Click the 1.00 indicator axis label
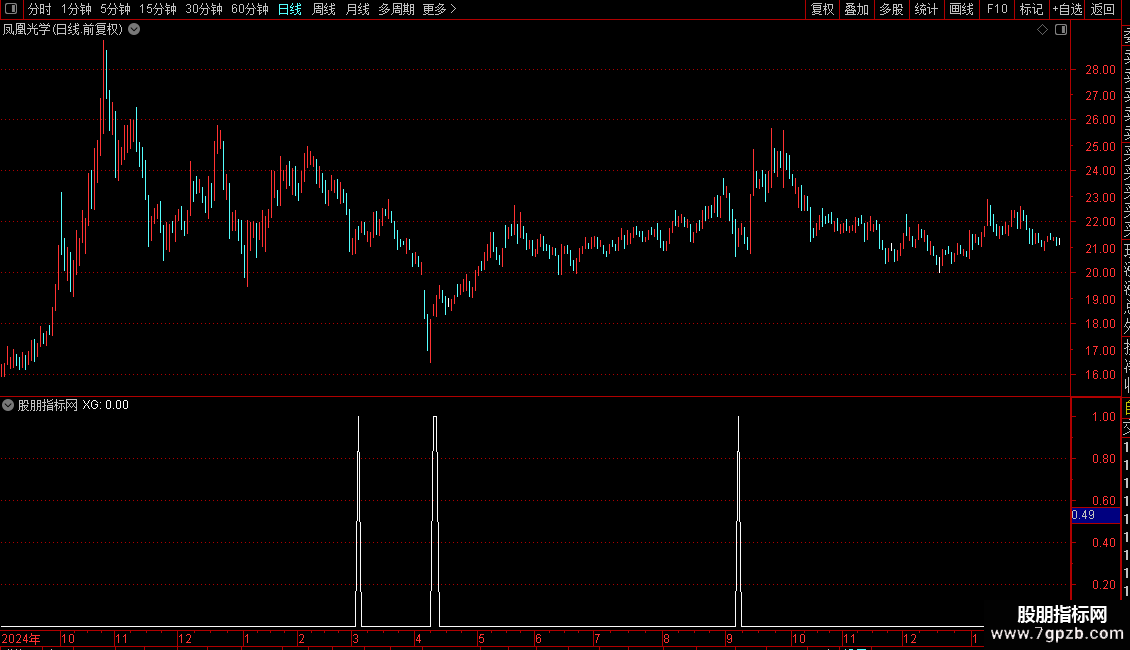The height and width of the screenshot is (650, 1130). (x=1104, y=417)
